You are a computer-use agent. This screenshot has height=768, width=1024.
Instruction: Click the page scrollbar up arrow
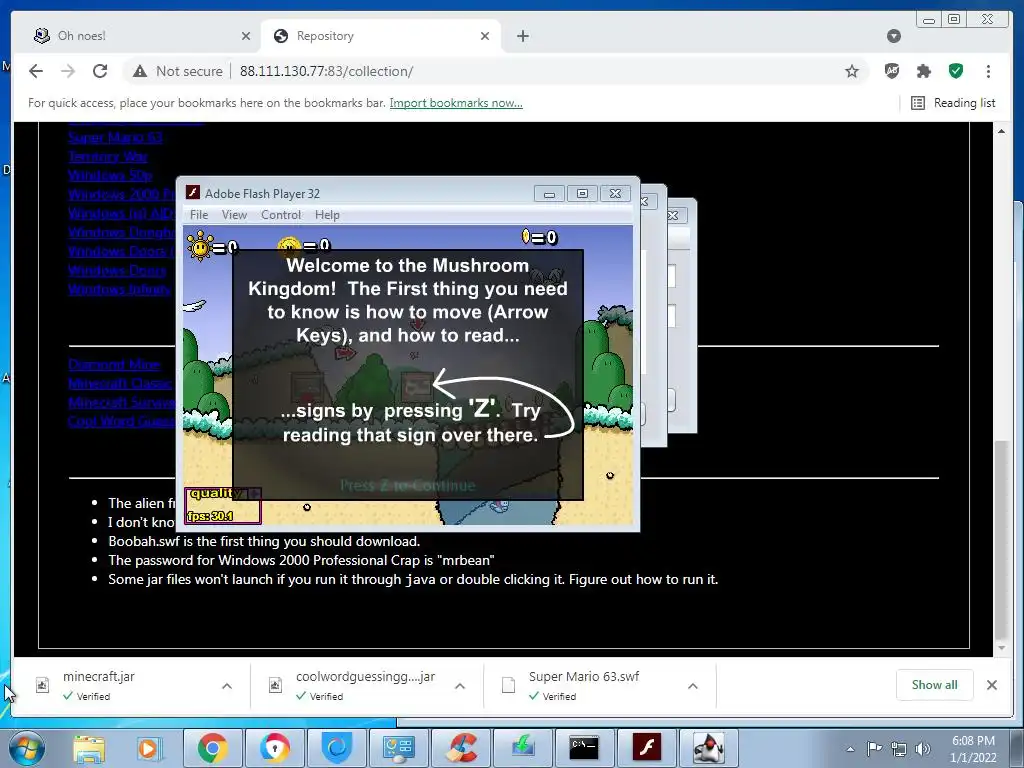pos(1001,131)
